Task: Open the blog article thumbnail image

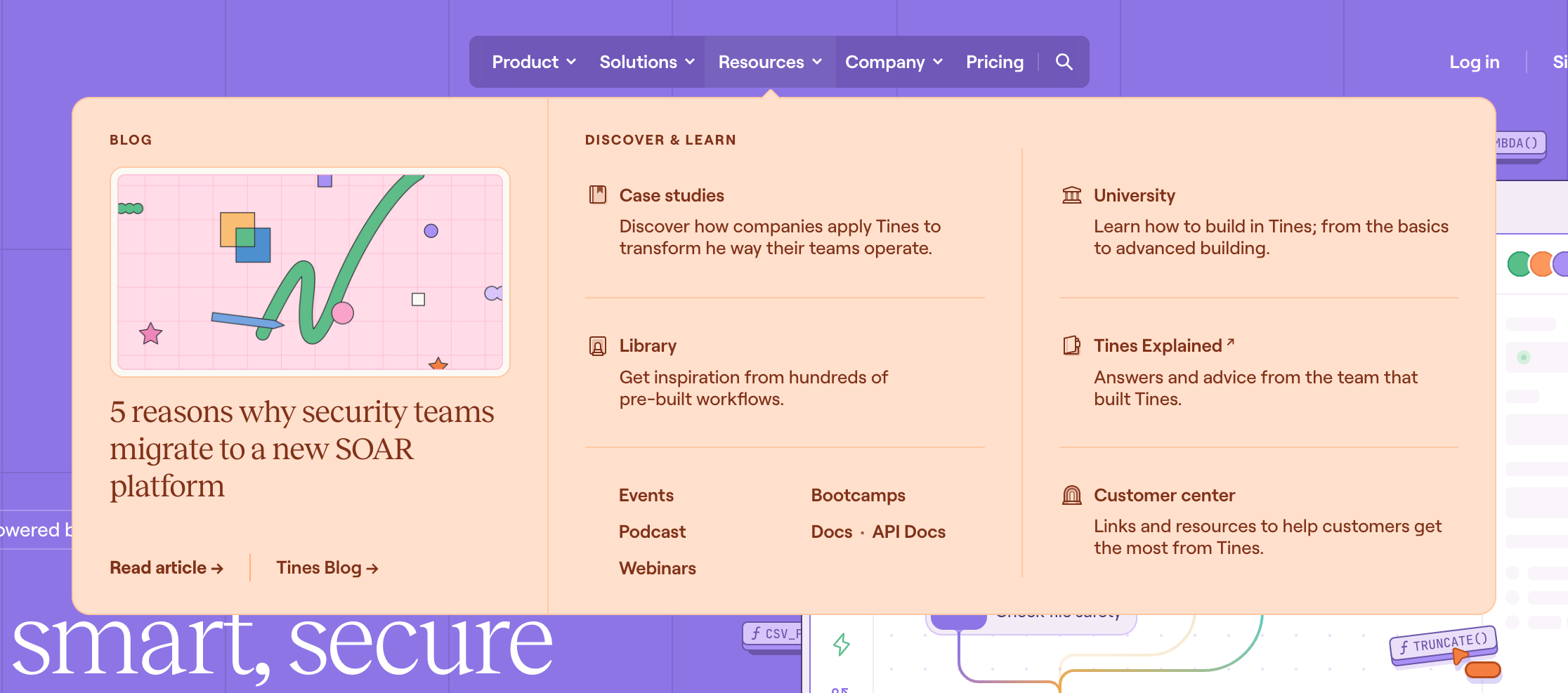Action: [310, 272]
